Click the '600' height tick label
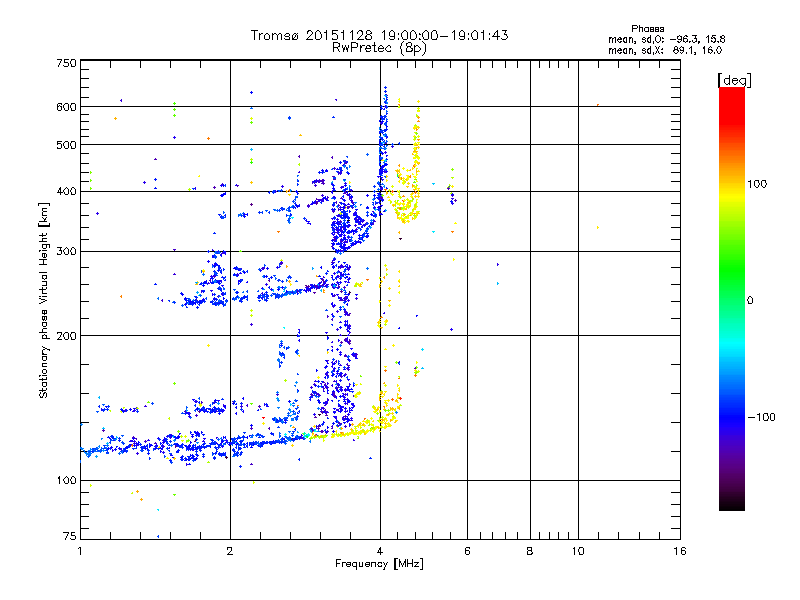 66,107
